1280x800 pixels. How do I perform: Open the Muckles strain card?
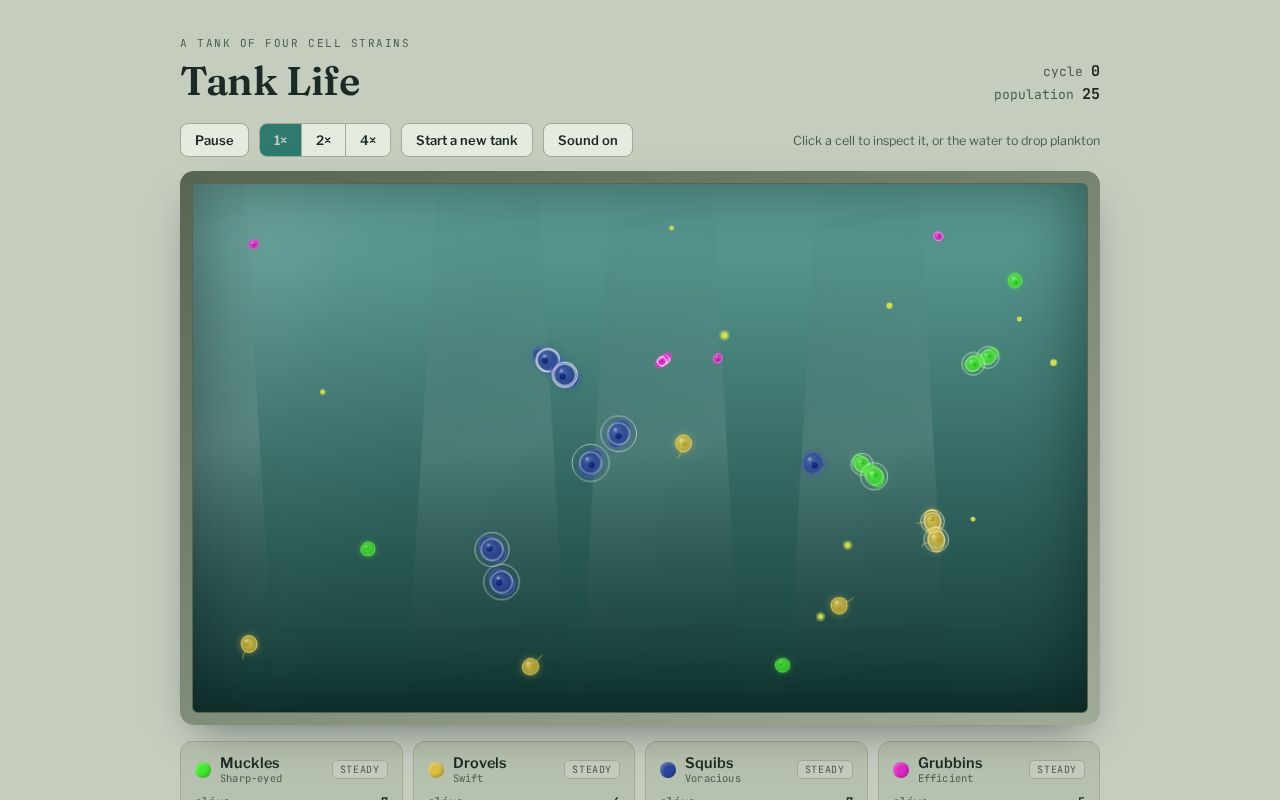point(291,771)
